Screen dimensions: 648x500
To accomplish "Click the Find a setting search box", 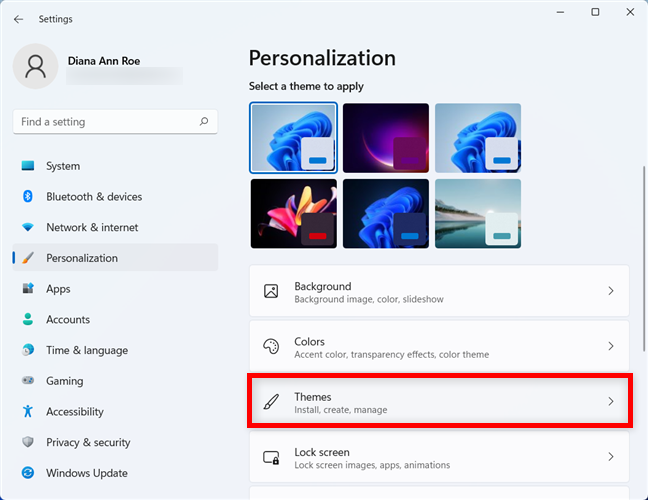I will pos(115,121).
